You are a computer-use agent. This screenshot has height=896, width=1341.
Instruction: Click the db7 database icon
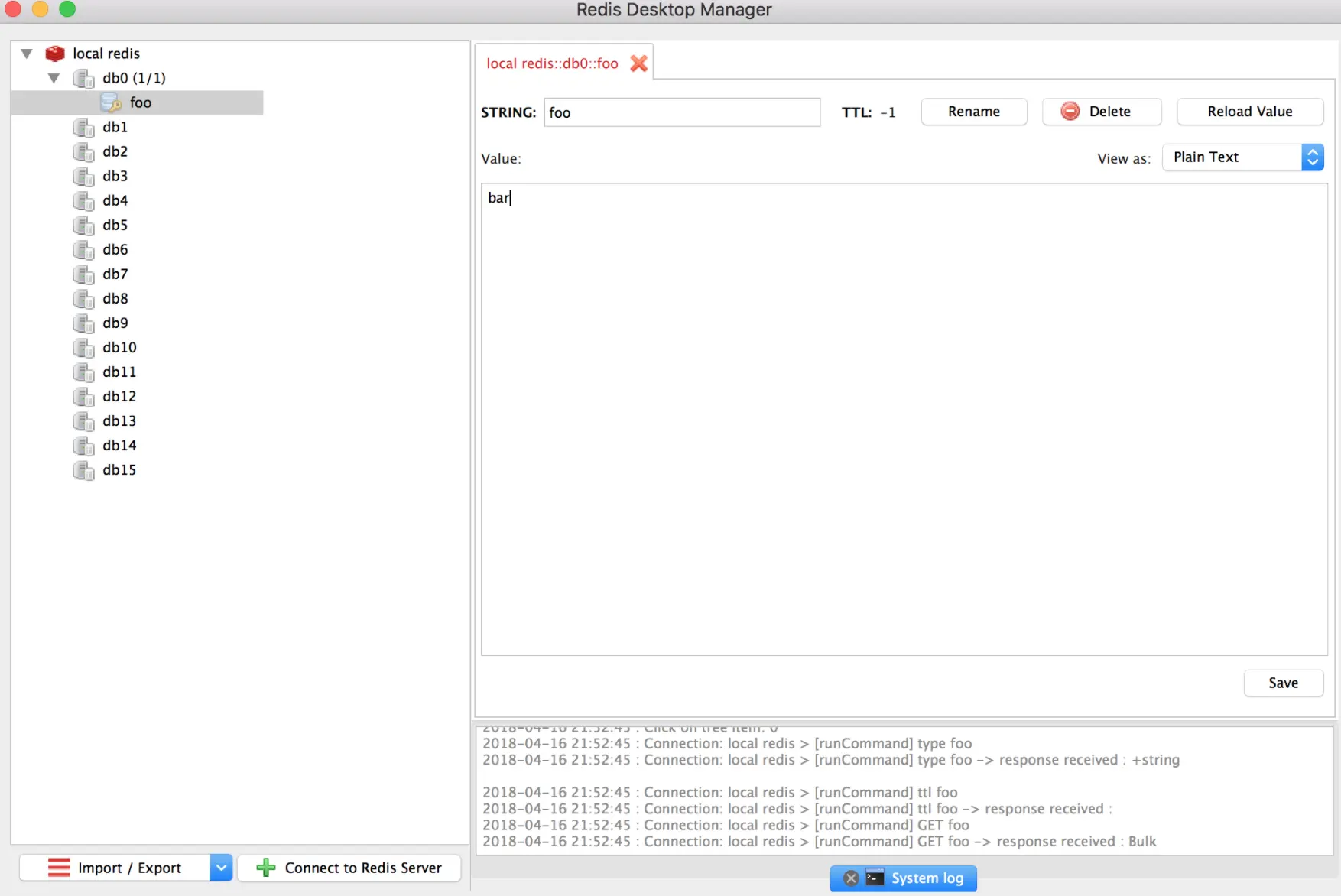tap(83, 274)
